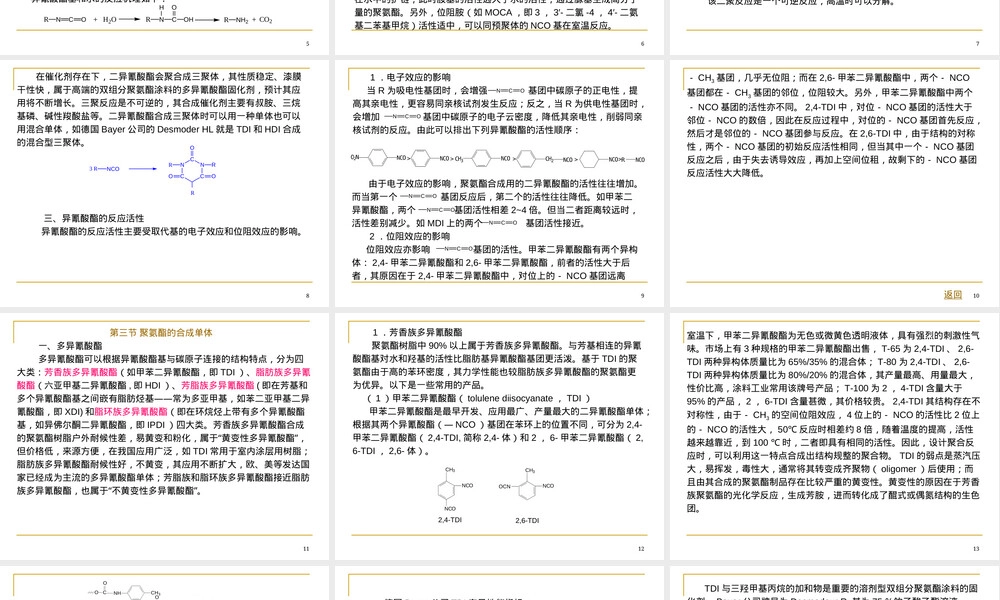Click the pink term 芳脂族多异氰酸酯
The height and width of the screenshot is (600, 1000).
tap(217, 385)
